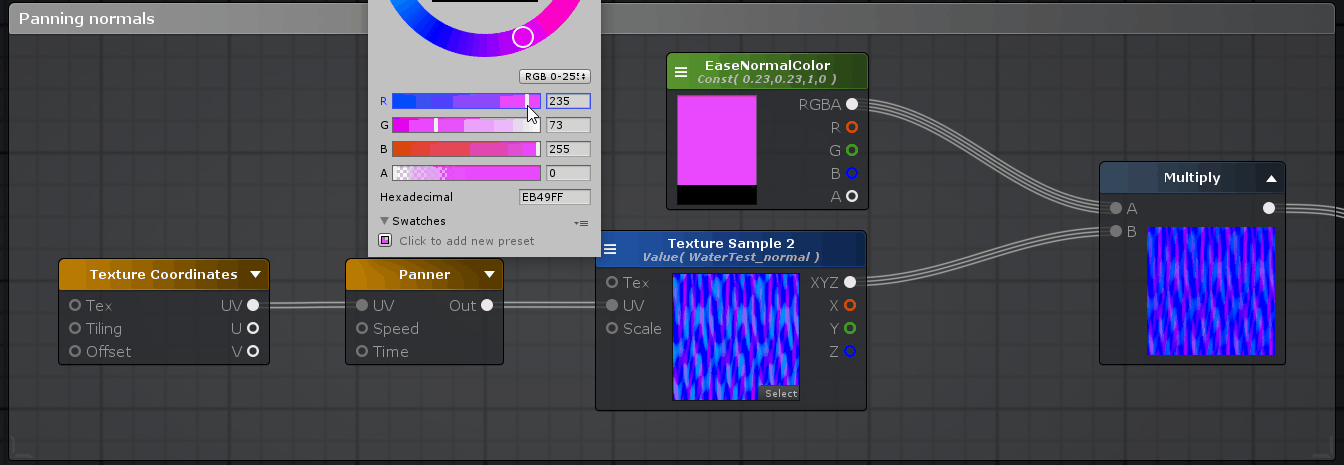Screen dimensions: 1344x465
Task: Click the Multiply node preview image
Action: (x=1211, y=291)
